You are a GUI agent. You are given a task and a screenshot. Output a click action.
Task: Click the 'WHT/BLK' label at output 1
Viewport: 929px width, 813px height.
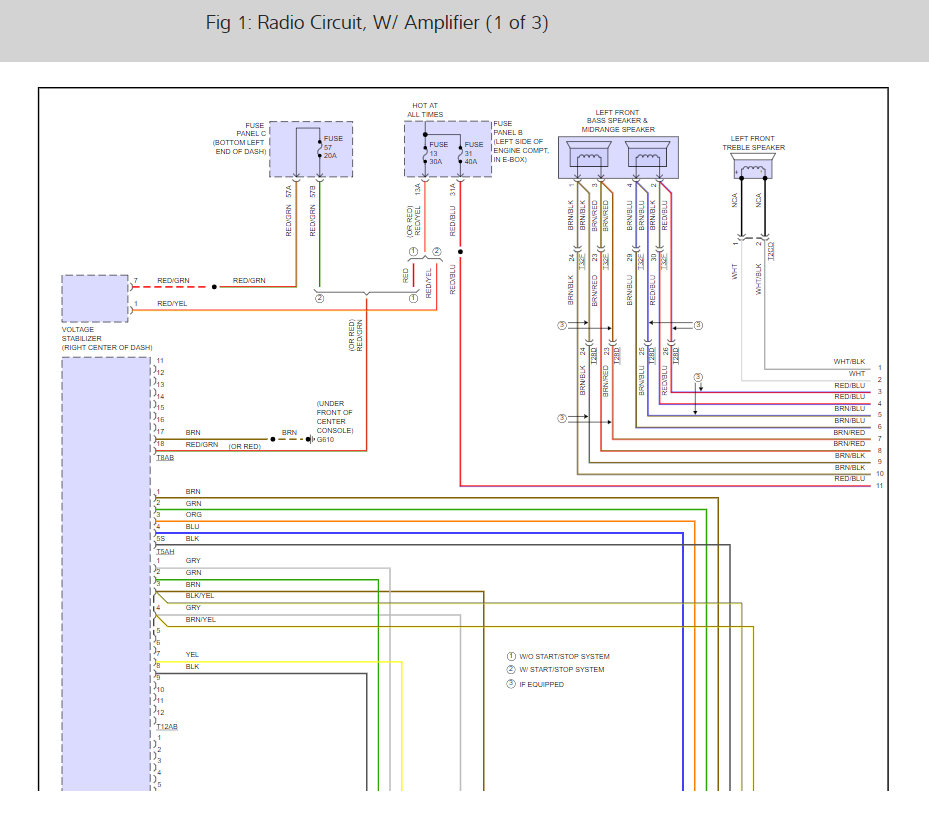click(849, 361)
